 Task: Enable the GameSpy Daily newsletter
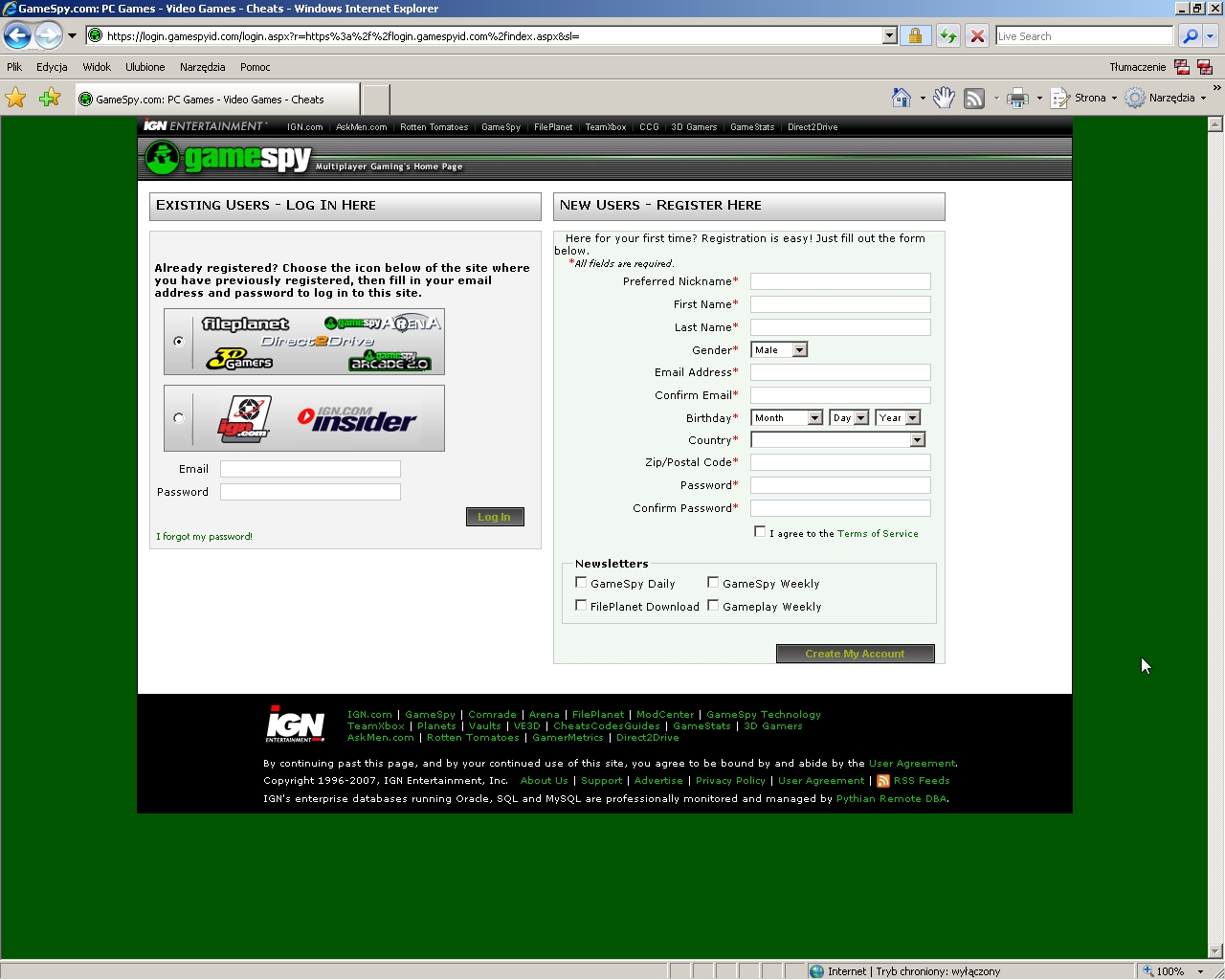coord(581,582)
